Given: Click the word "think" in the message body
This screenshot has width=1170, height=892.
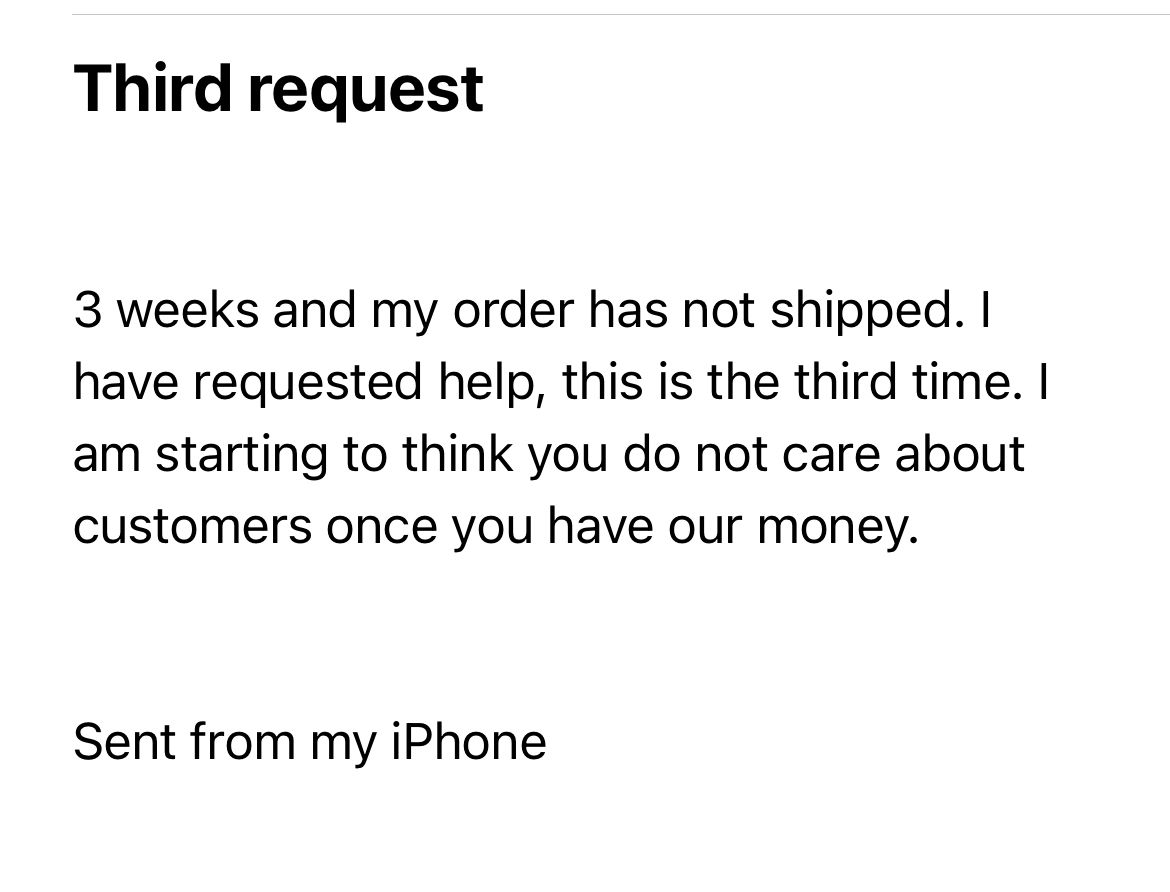Looking at the screenshot, I should click(x=458, y=453).
